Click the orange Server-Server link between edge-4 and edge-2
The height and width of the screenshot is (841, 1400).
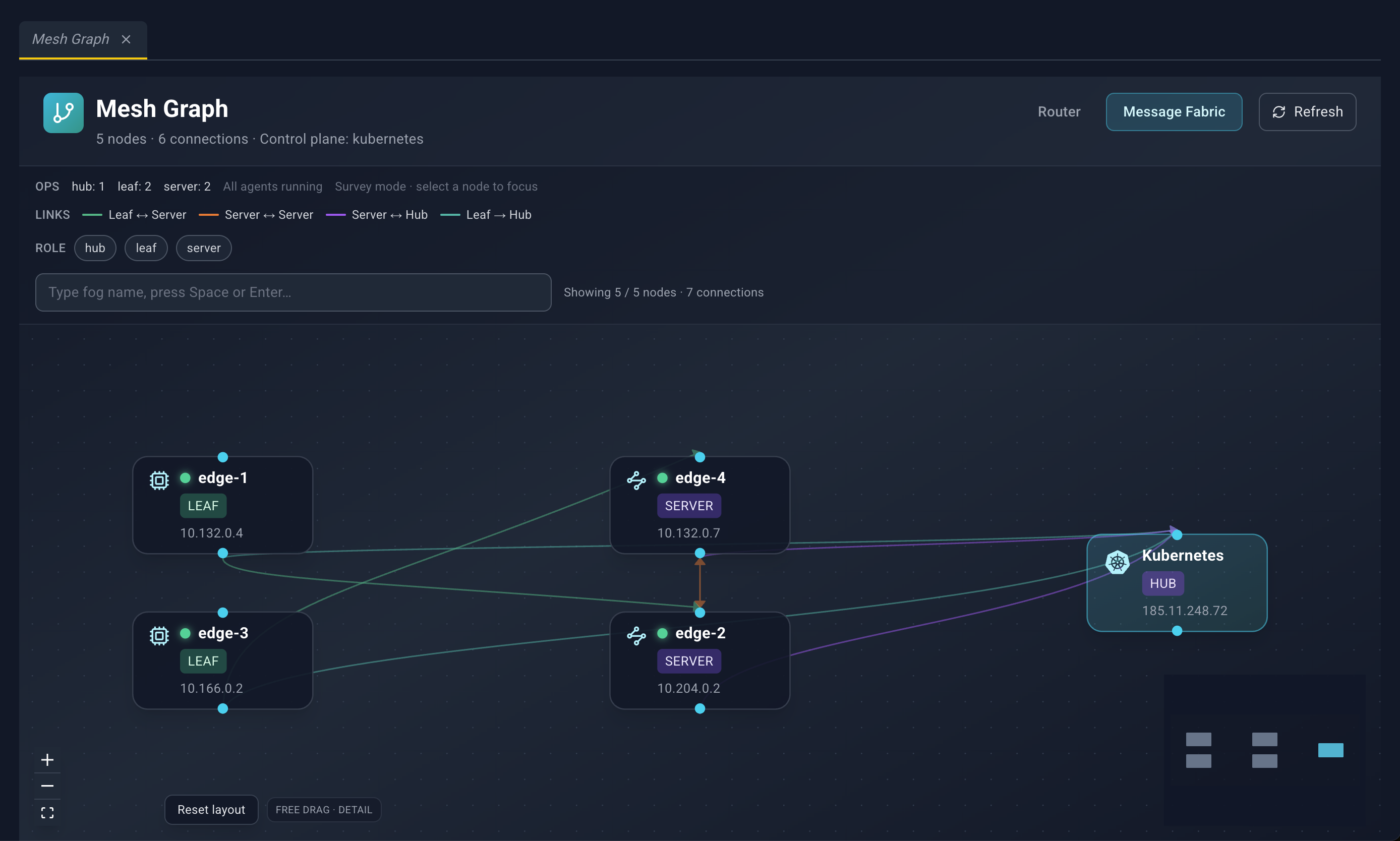tap(700, 582)
